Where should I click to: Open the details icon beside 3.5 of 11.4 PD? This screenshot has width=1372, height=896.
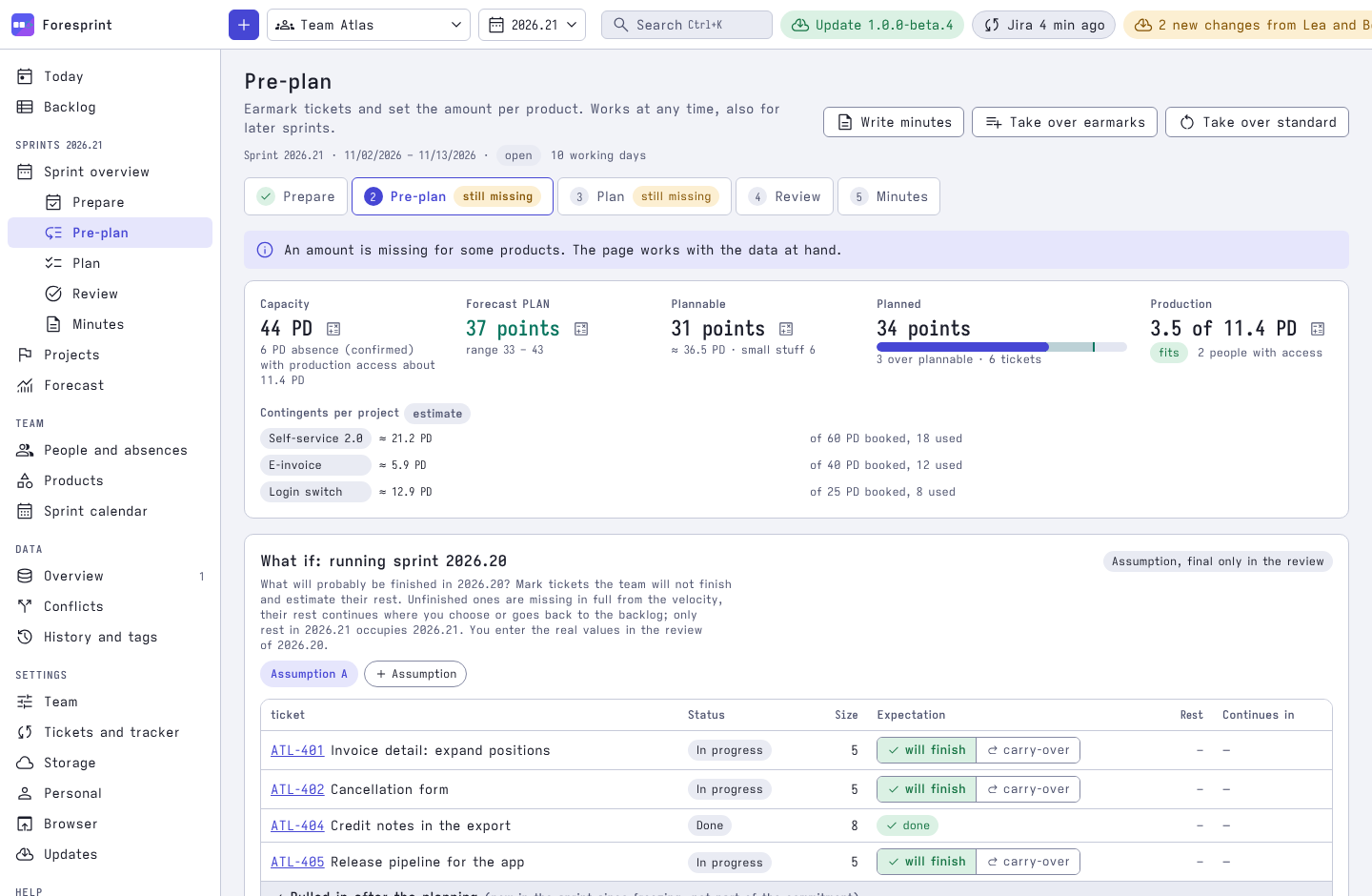(x=1318, y=329)
